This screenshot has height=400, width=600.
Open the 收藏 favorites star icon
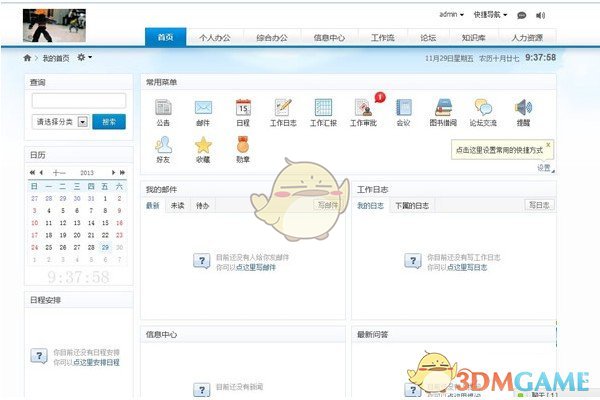tap(203, 145)
